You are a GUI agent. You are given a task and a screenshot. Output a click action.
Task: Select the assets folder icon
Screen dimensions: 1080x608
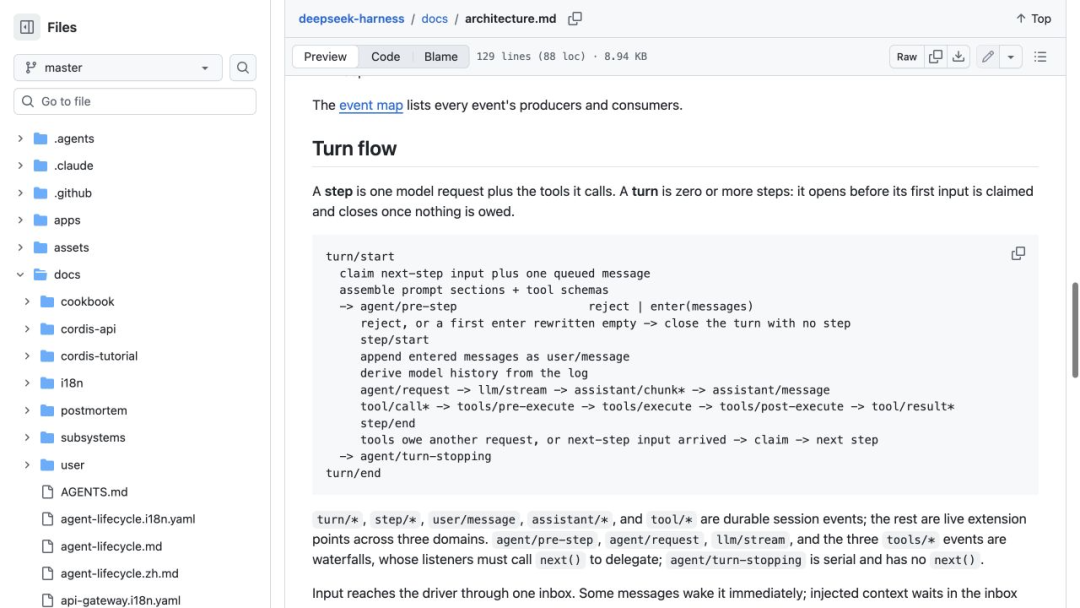[41, 247]
